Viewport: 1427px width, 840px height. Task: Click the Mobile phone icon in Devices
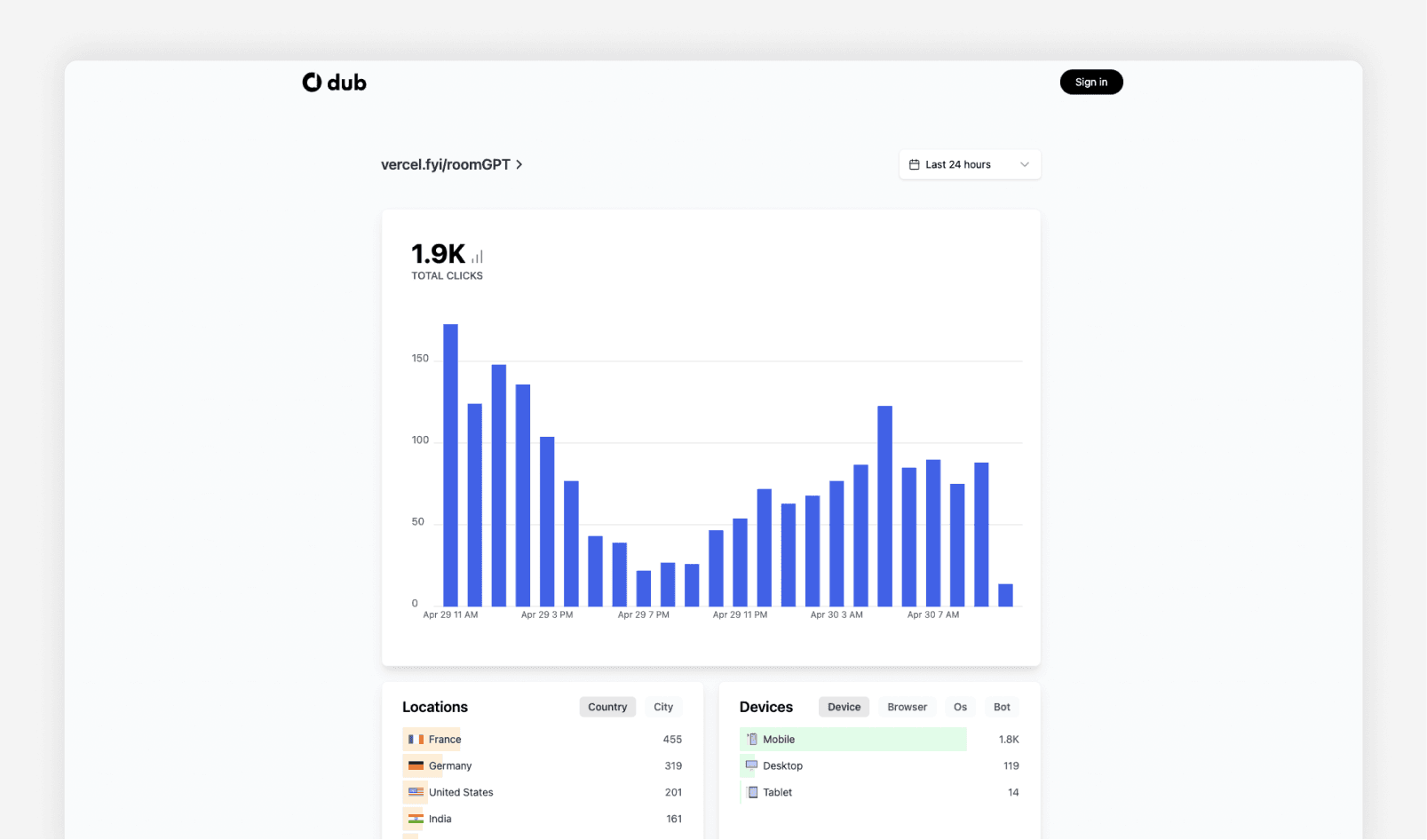pyautogui.click(x=753, y=739)
